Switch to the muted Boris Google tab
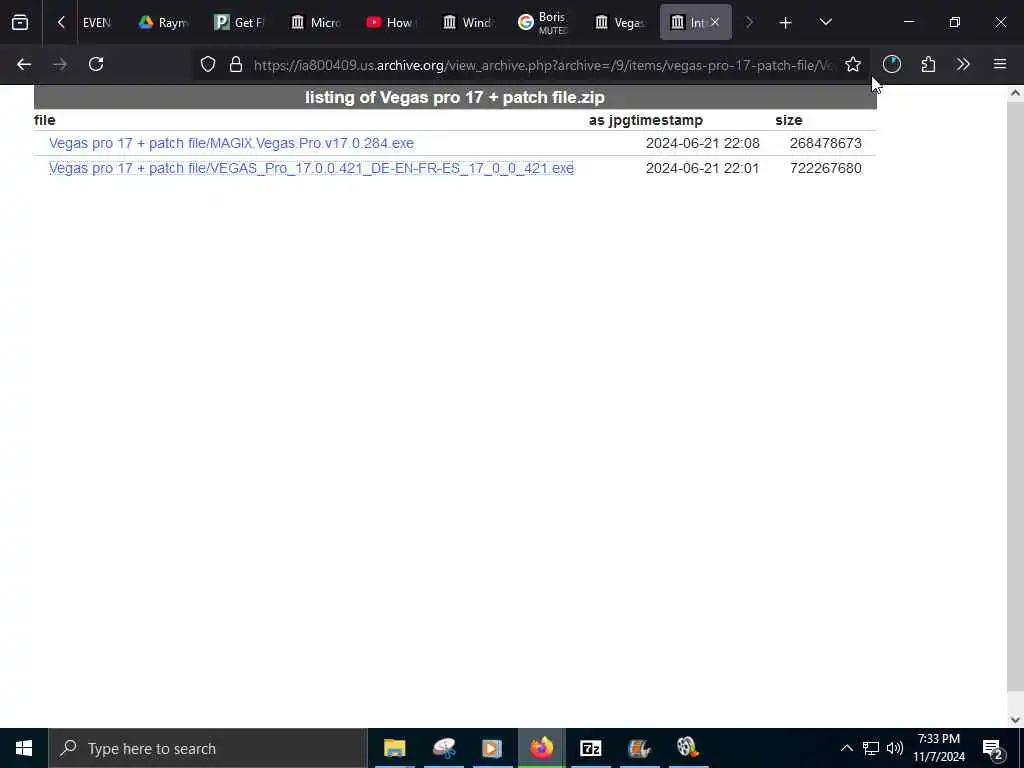 [544, 22]
